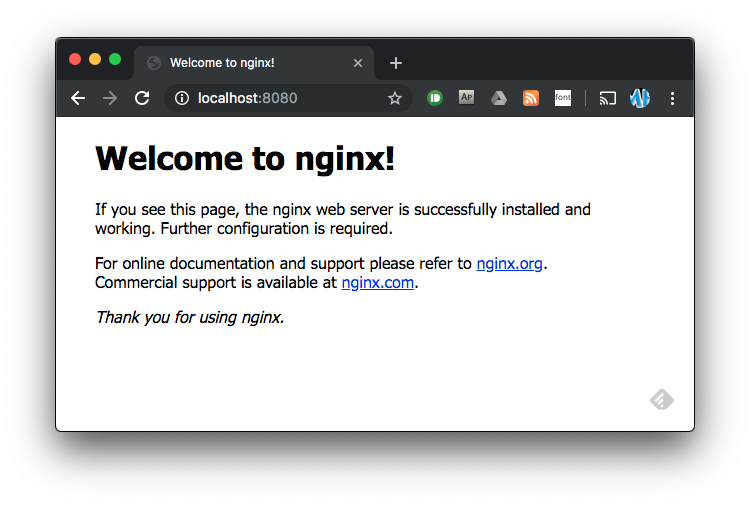Minimize the window with yellow button

[95, 59]
